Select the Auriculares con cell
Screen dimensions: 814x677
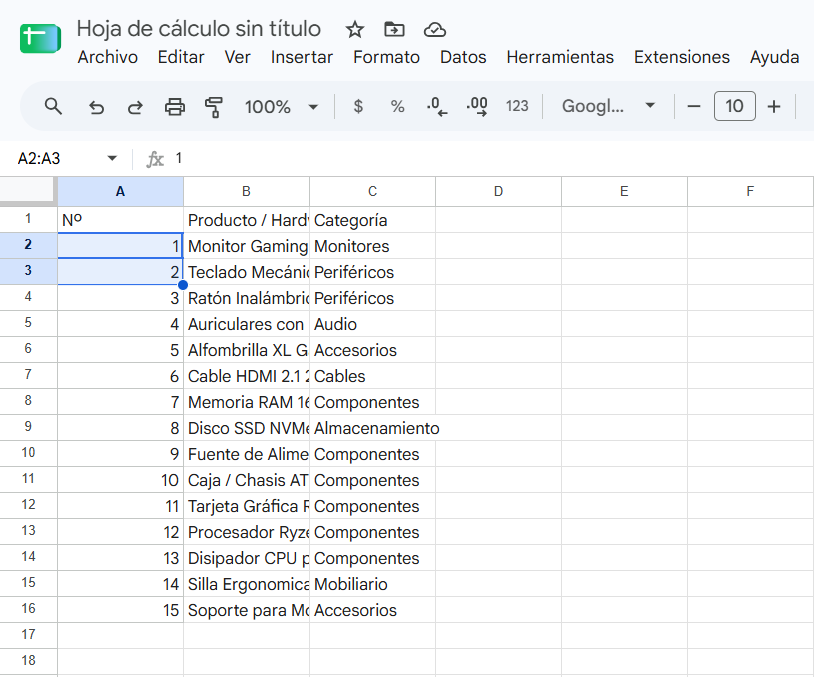(247, 324)
